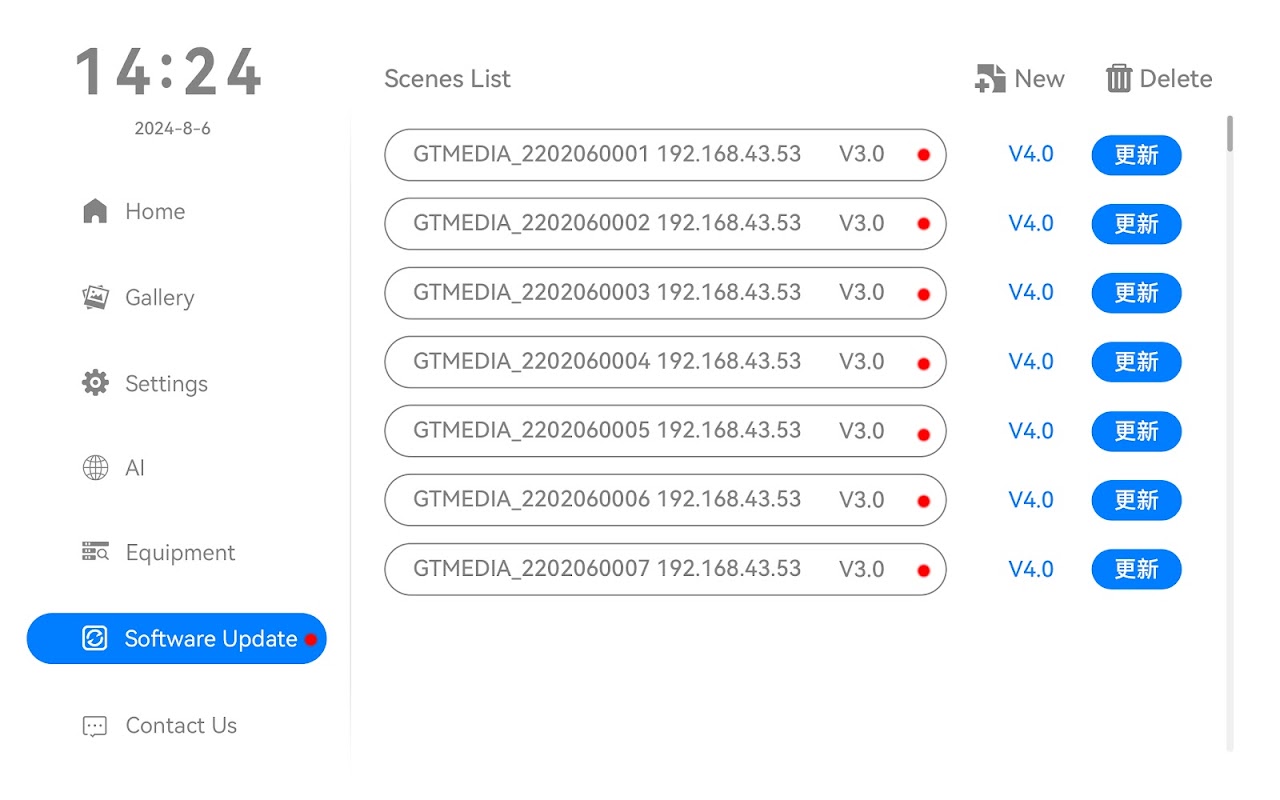The image size is (1280, 800).
Task: Click the Software Update refresh icon
Action: click(95, 638)
